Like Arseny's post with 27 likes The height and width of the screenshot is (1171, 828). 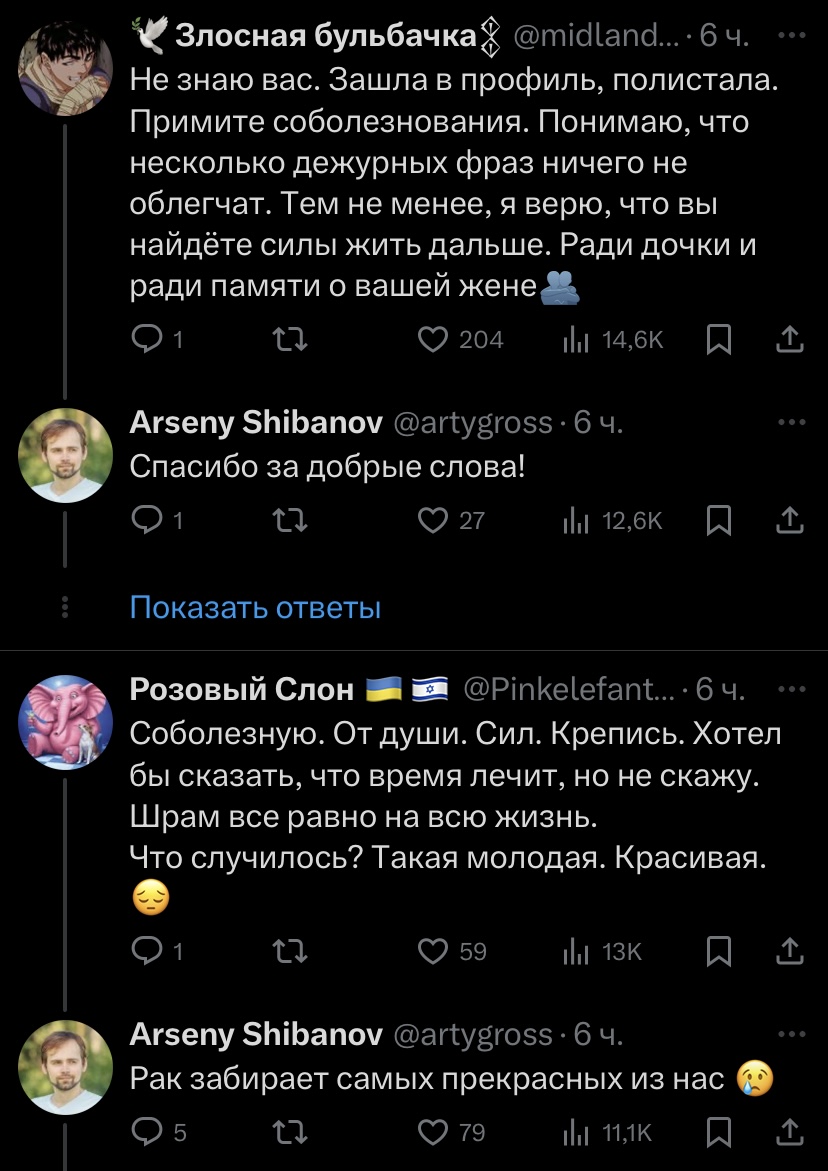(432, 519)
